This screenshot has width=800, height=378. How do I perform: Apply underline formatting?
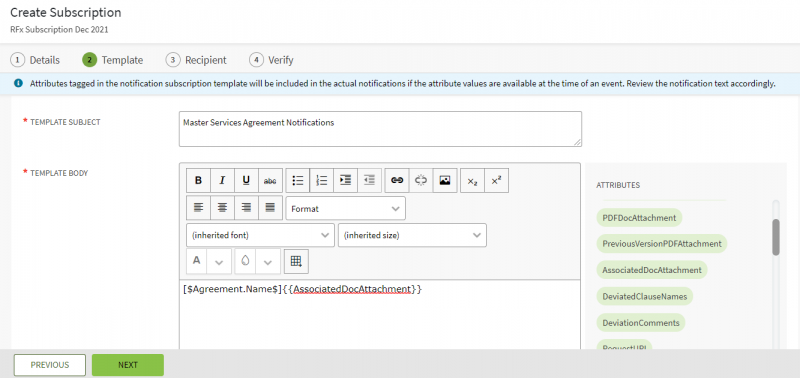pyautogui.click(x=246, y=180)
